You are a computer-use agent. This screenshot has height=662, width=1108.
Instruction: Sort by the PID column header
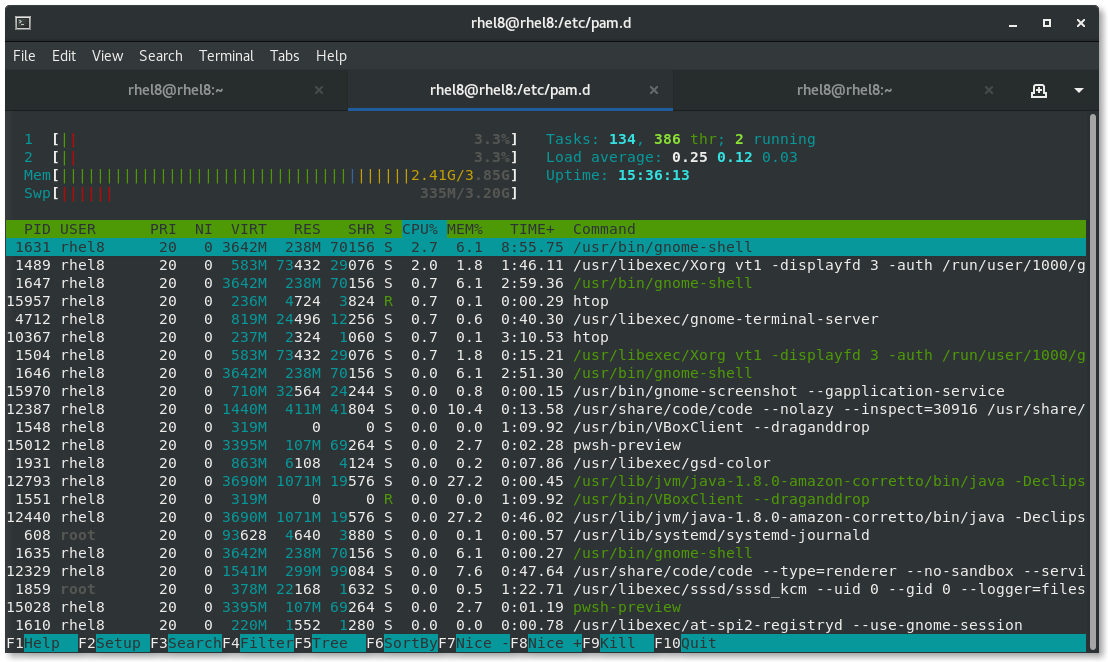37,229
